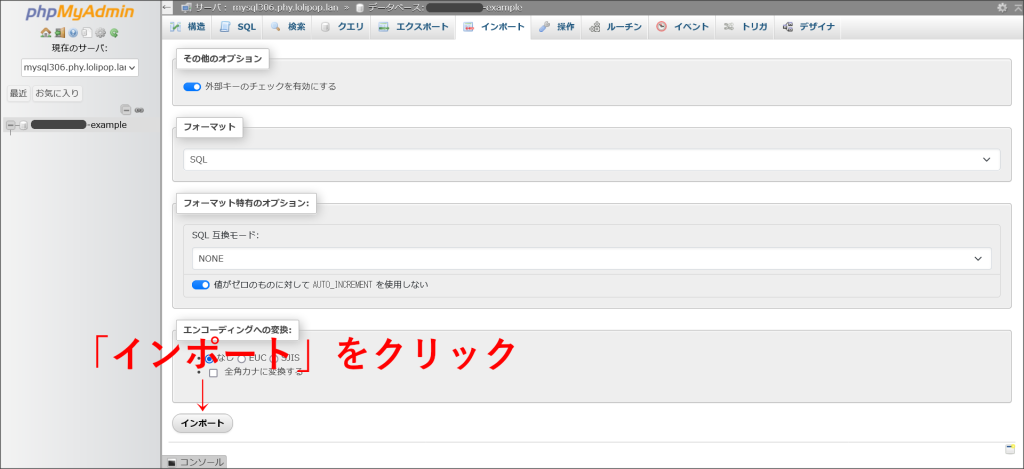The height and width of the screenshot is (469, 1024).
Task: Open the phpMyAdmin documentation help icon
Action: (x=73, y=33)
